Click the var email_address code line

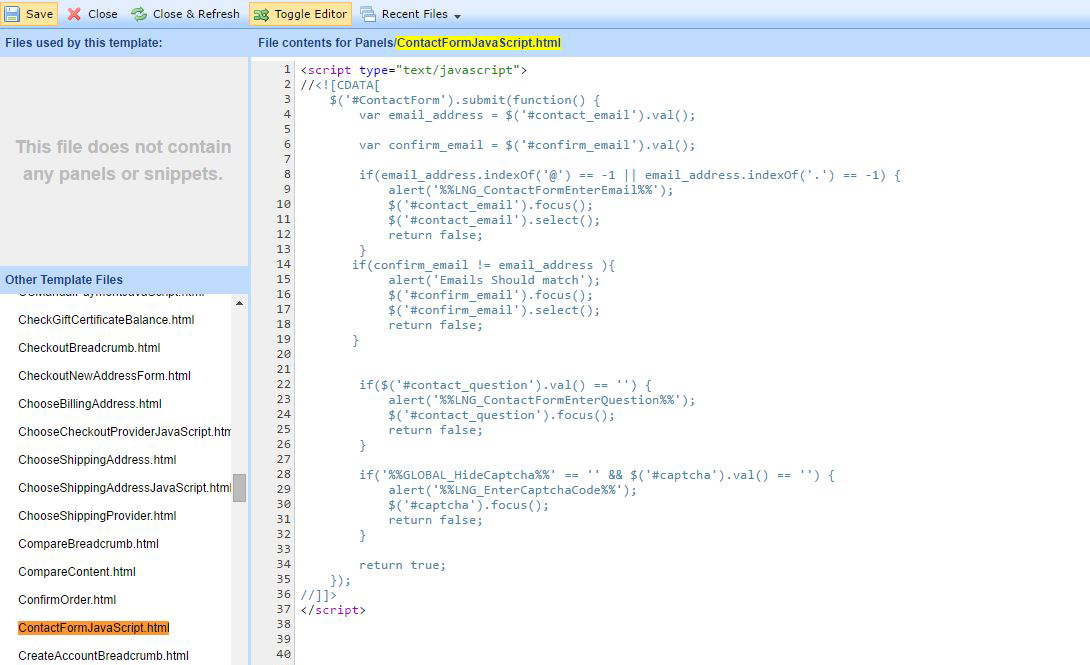[x=527, y=115]
